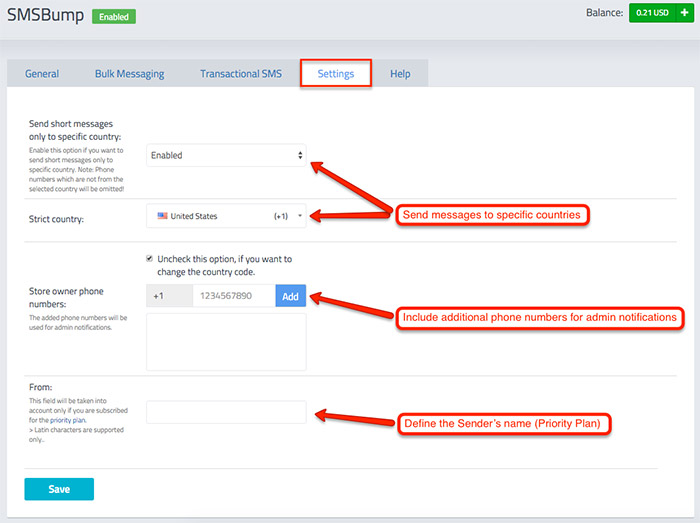Click the 'Balance:' label
700x523 pixels.
(604, 12)
